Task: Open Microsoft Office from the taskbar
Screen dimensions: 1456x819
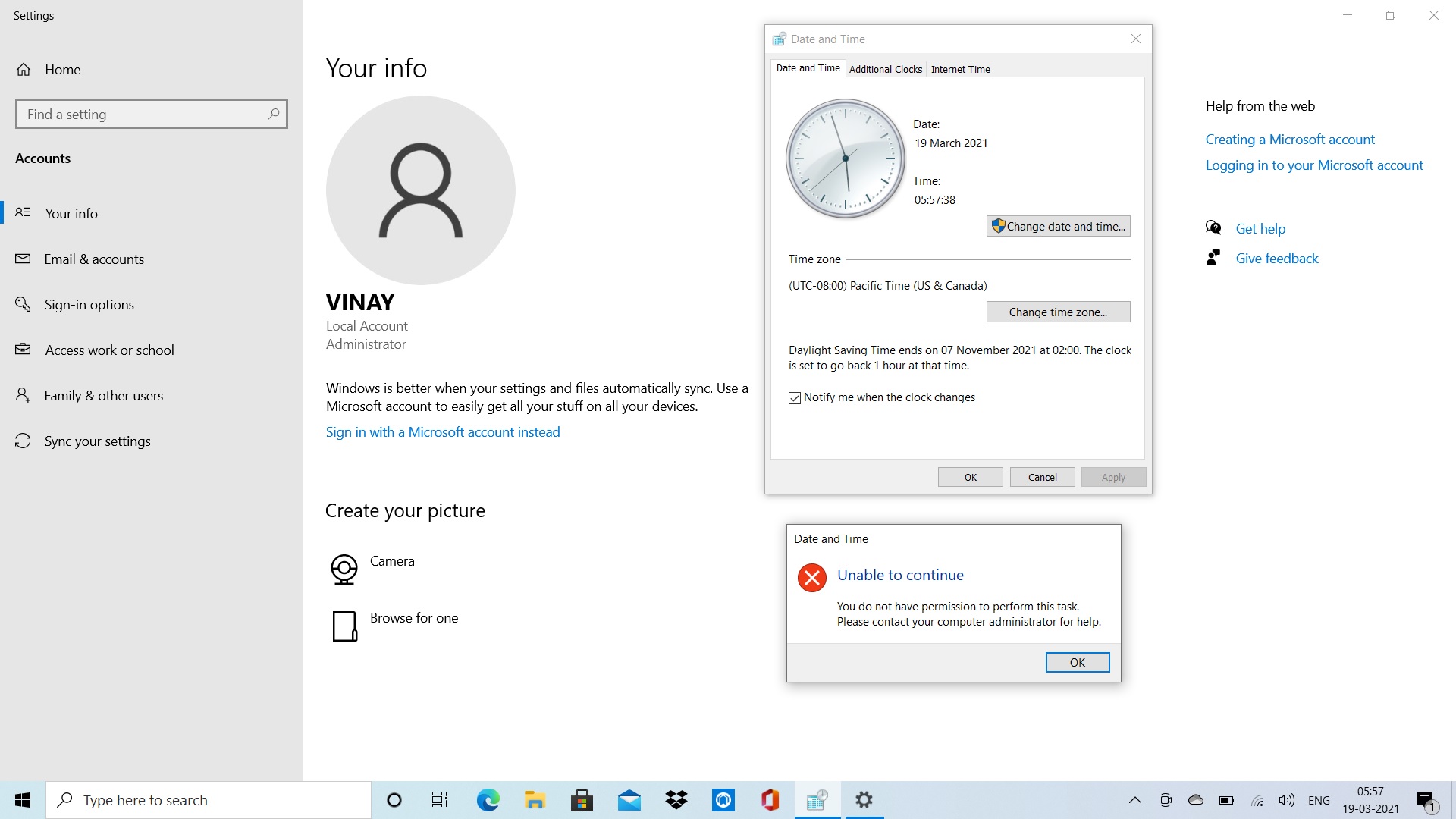Action: pyautogui.click(x=769, y=799)
